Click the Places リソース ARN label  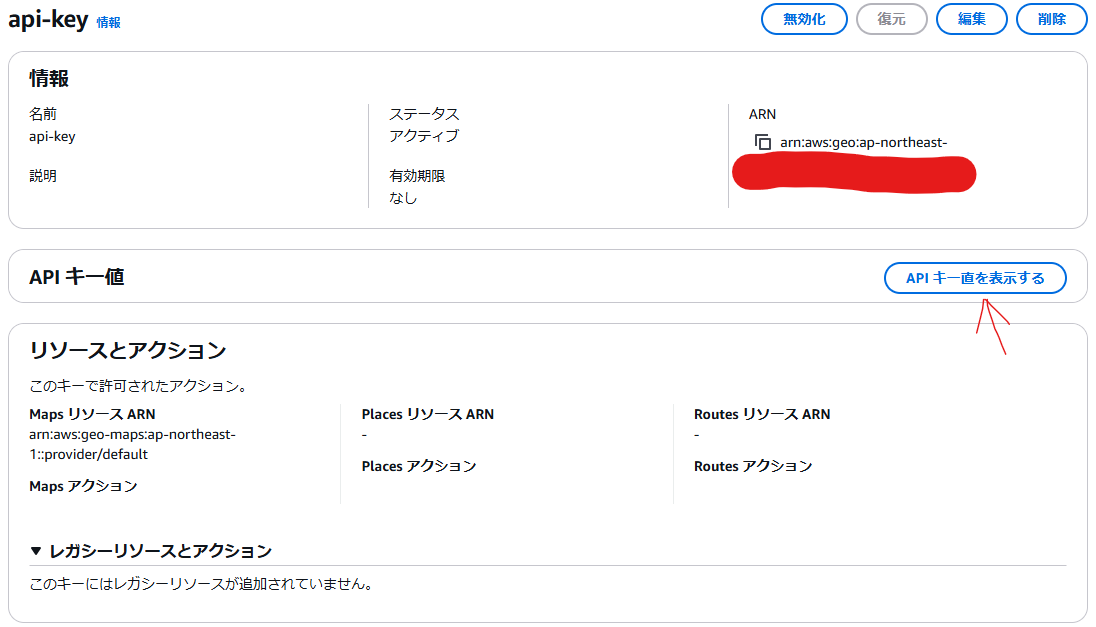428,414
